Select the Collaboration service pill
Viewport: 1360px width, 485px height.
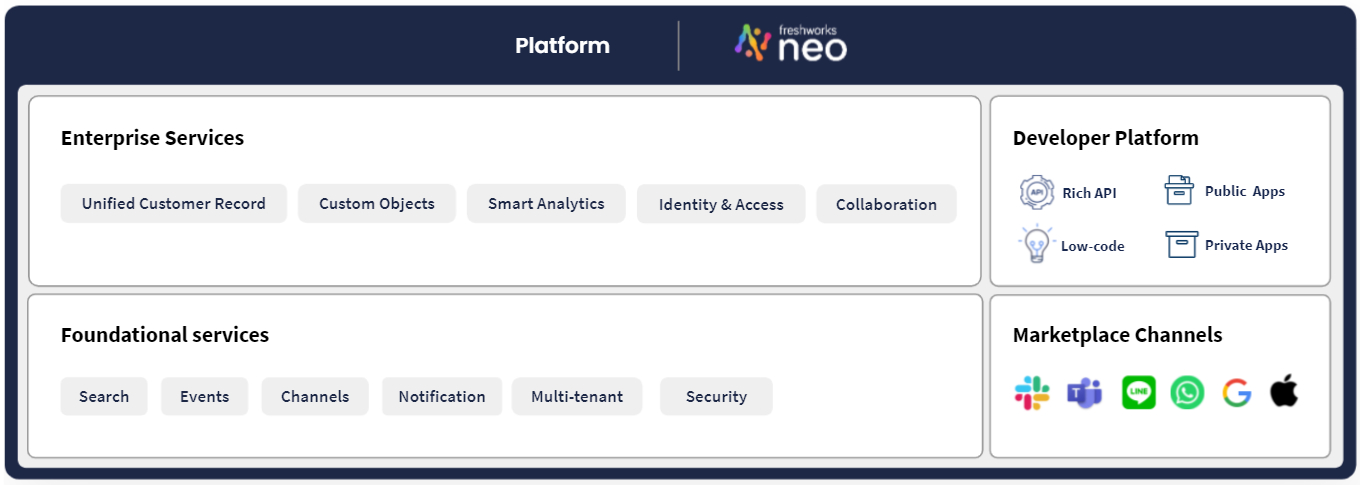point(886,205)
